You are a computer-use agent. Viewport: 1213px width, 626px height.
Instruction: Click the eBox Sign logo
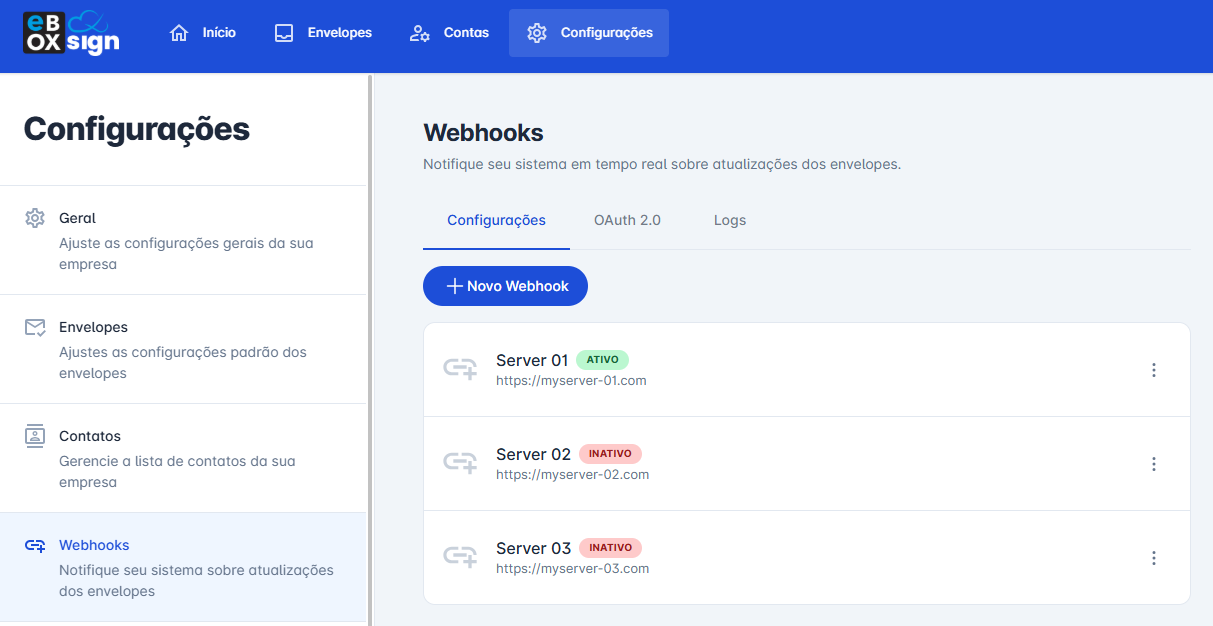pyautogui.click(x=70, y=32)
